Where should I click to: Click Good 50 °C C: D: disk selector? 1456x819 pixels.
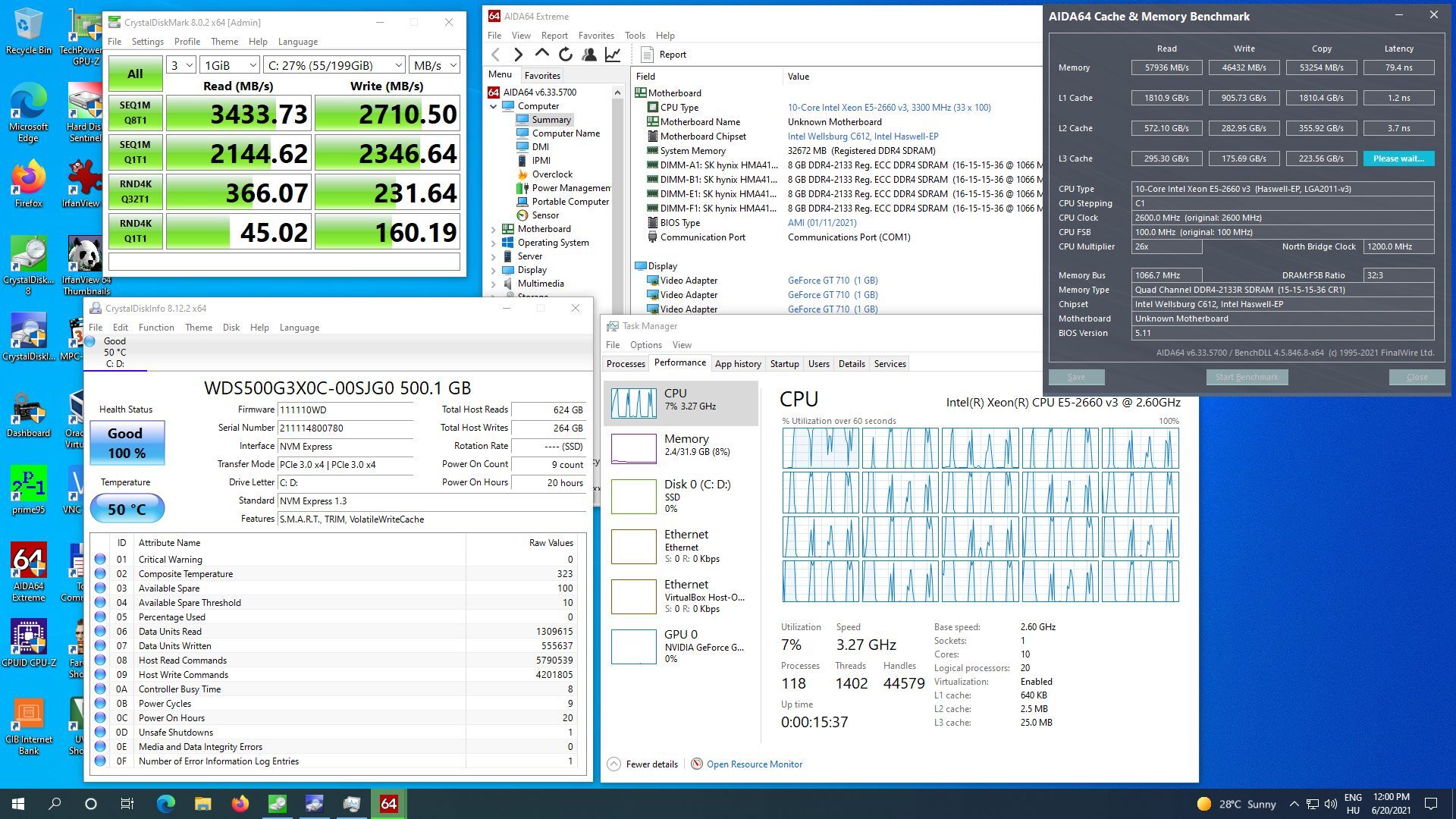coord(115,352)
